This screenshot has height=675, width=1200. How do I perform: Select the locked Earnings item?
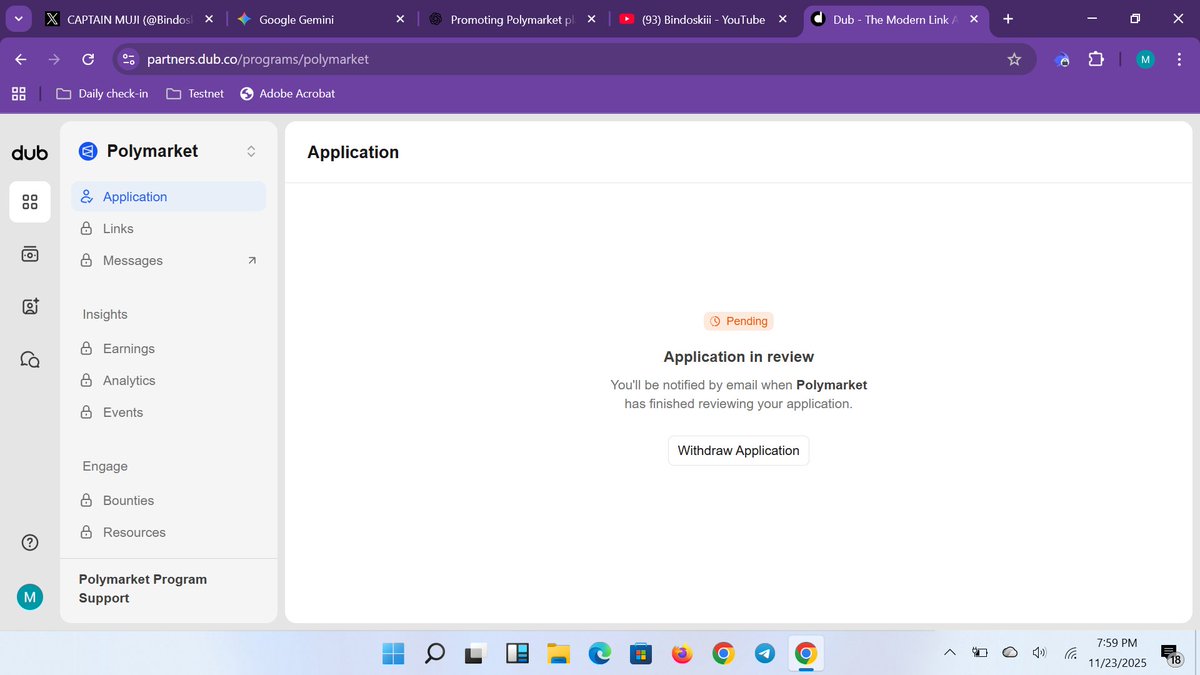168,349
